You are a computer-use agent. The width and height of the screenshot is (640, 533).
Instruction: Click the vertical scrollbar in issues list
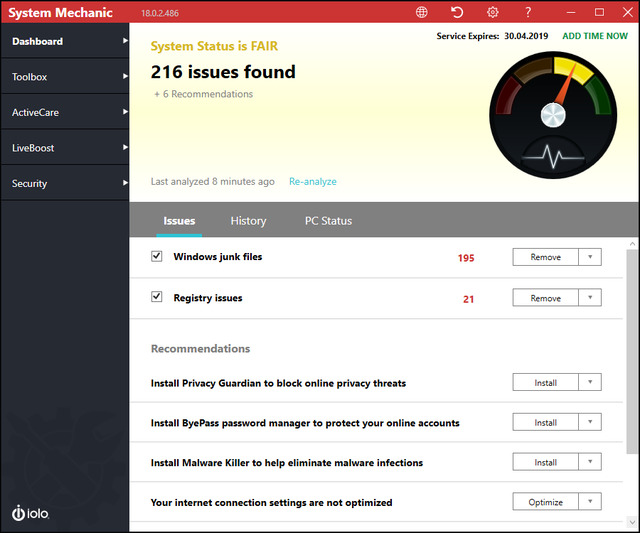pos(632,350)
